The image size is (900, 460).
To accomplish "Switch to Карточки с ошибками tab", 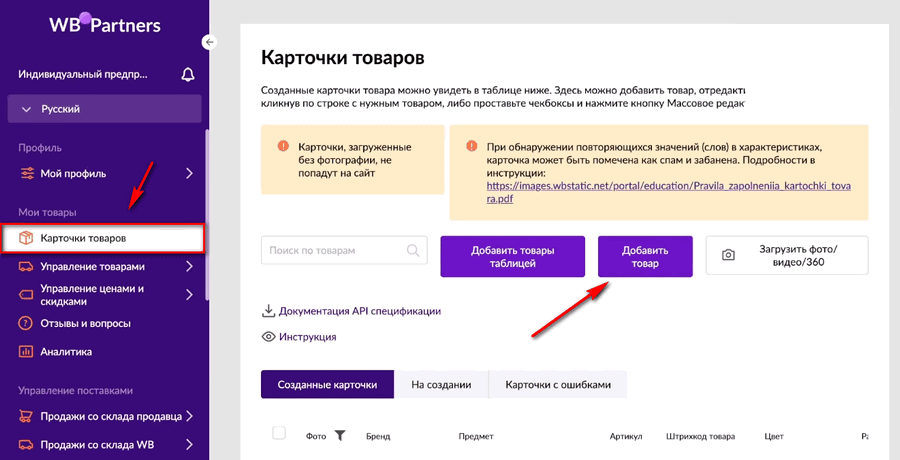I will click(558, 385).
